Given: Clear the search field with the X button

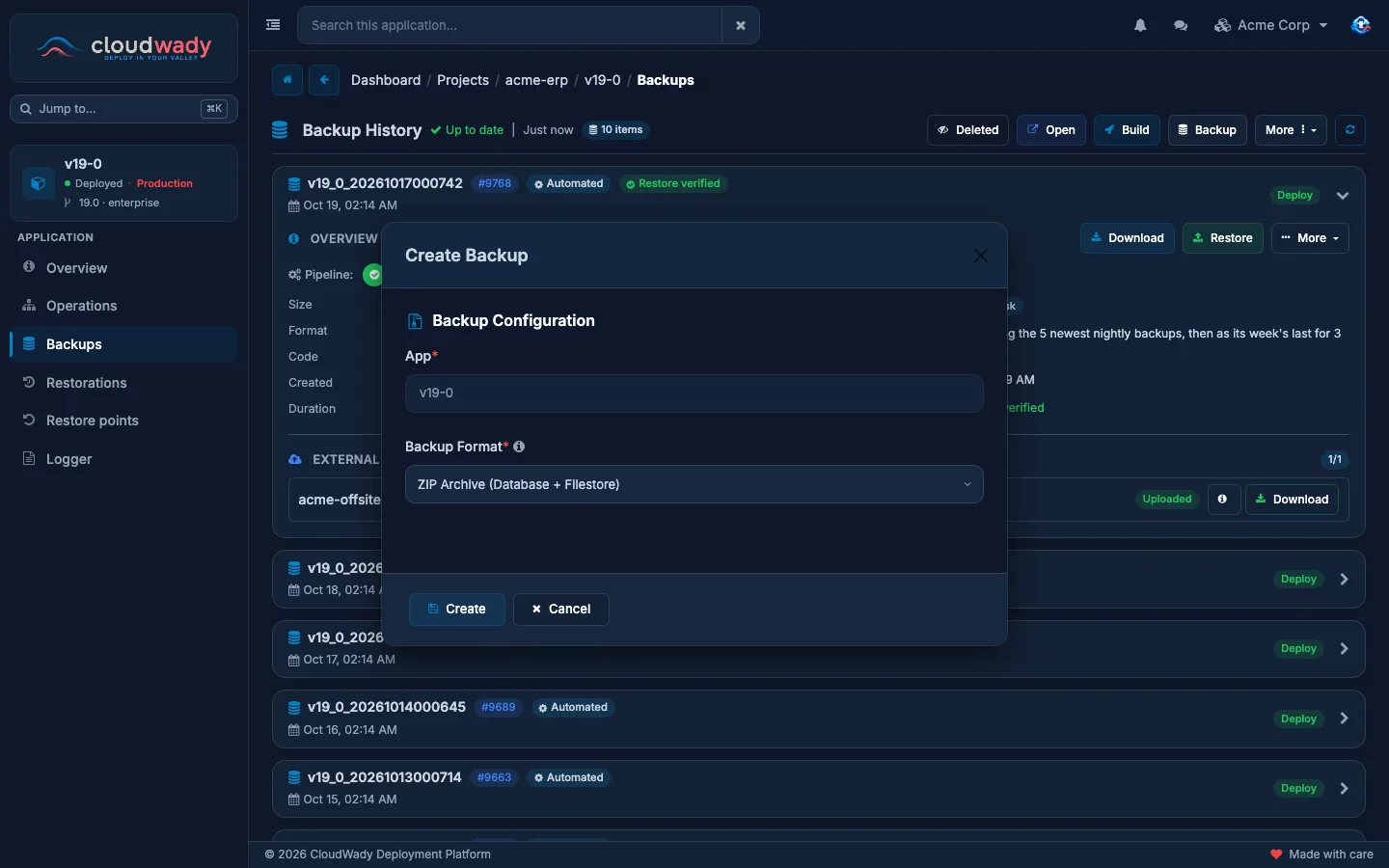Looking at the screenshot, I should tap(741, 25).
